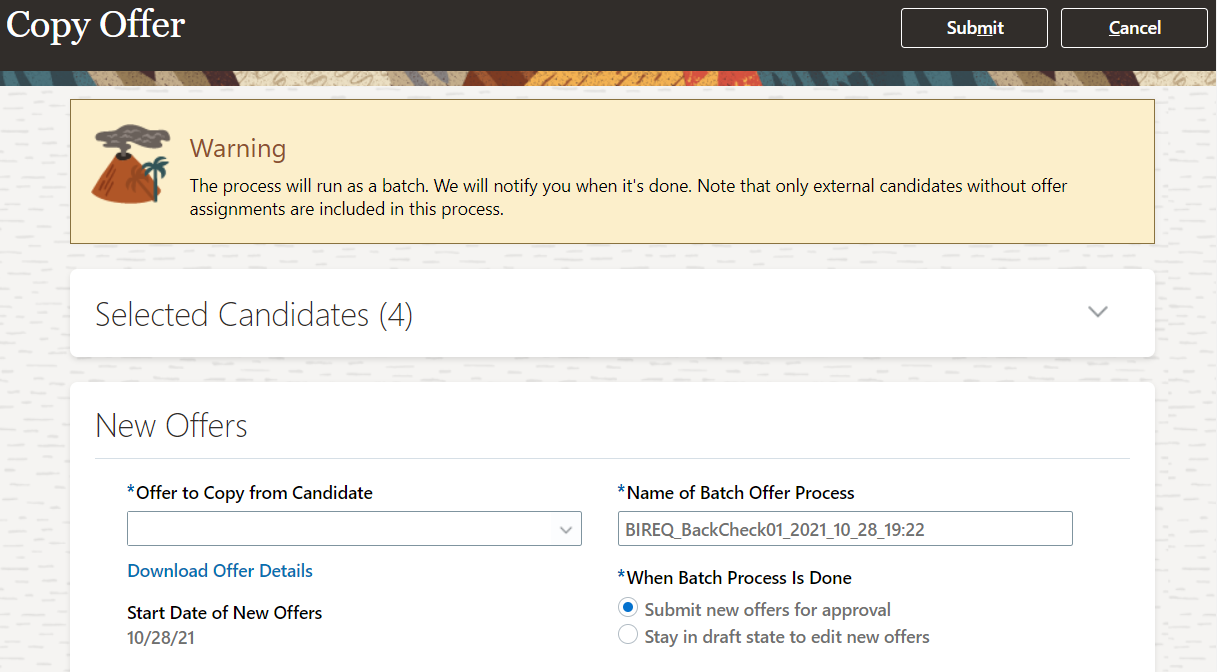The image size is (1217, 672).
Task: Select Submit new offers for approval radio
Action: click(628, 608)
